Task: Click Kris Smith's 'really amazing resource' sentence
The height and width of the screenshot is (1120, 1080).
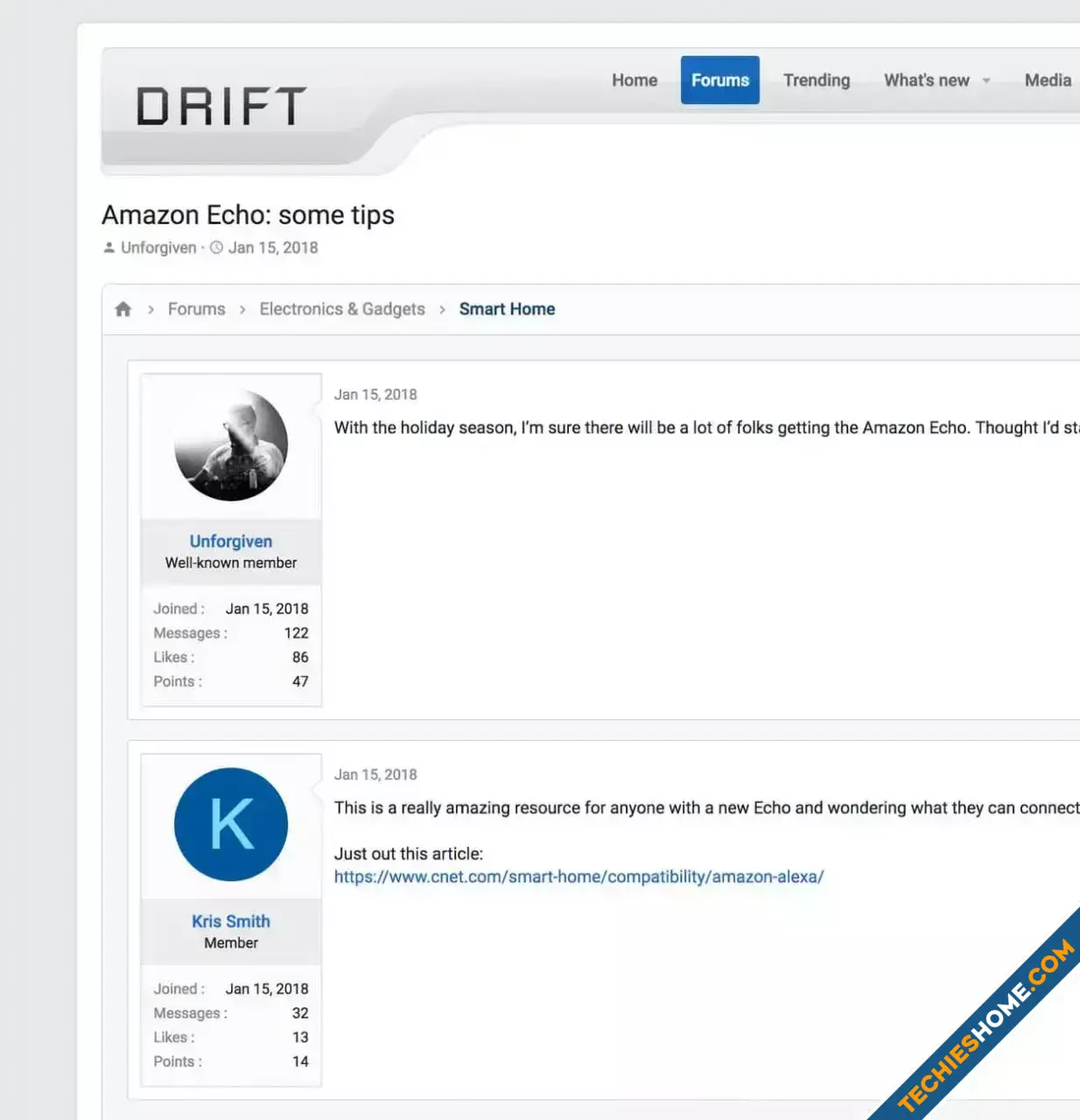Action: [707, 808]
